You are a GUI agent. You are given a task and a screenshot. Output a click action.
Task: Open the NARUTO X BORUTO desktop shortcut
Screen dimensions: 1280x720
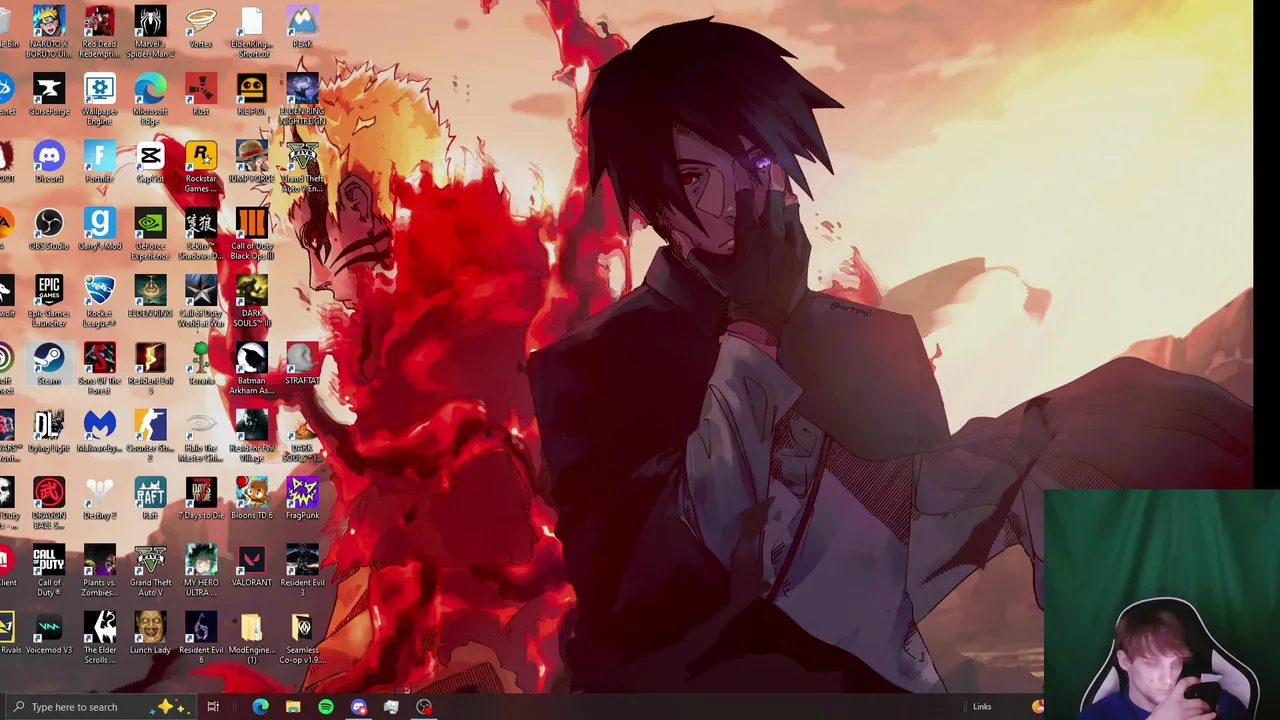point(49,31)
